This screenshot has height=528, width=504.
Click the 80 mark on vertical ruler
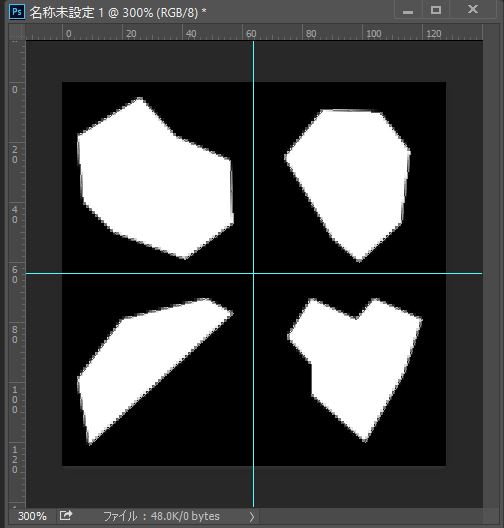point(14,334)
